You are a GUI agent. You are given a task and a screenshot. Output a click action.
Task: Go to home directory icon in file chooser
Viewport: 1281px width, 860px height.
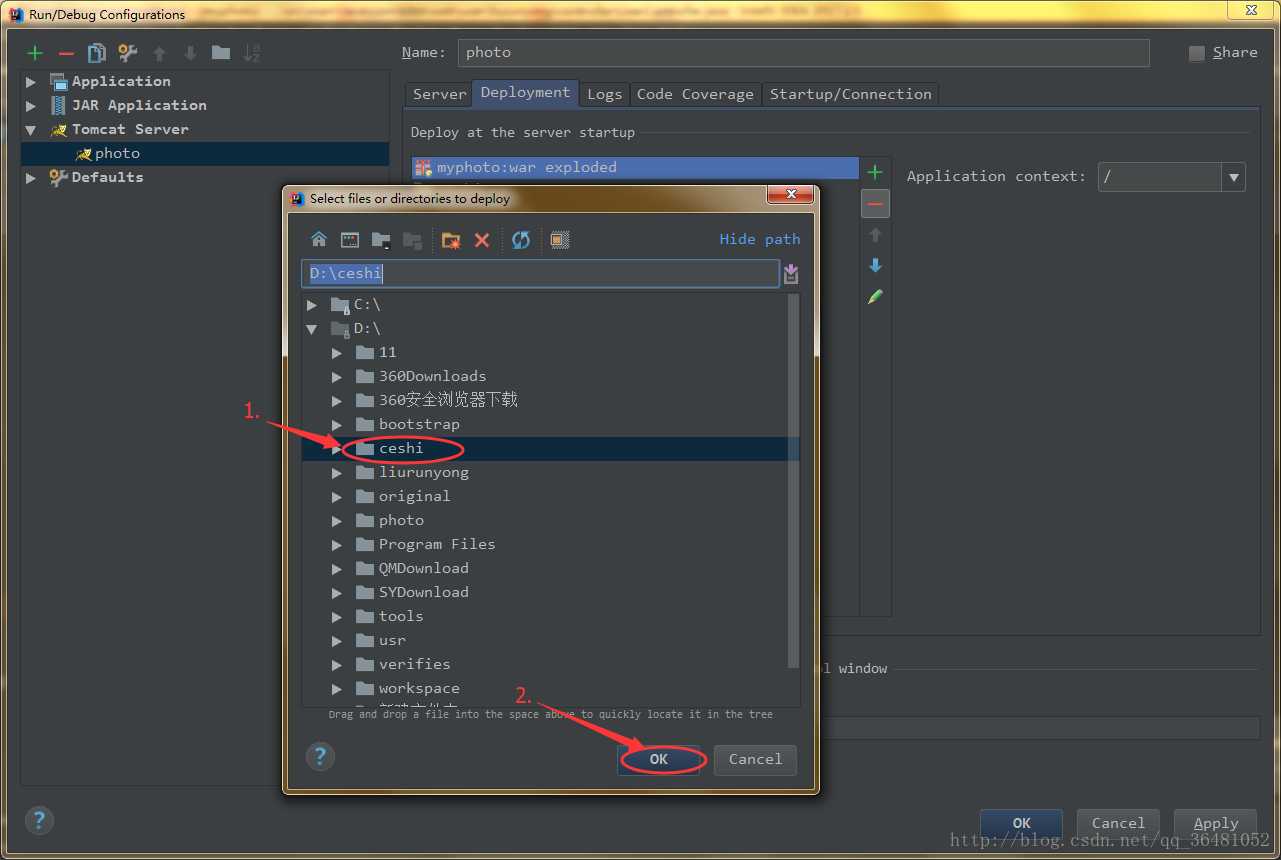319,239
